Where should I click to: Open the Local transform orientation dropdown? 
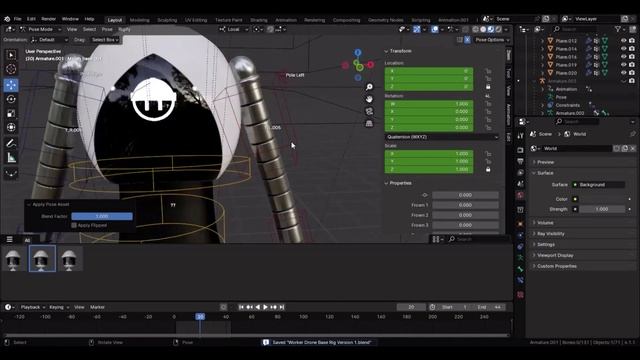click(233, 29)
